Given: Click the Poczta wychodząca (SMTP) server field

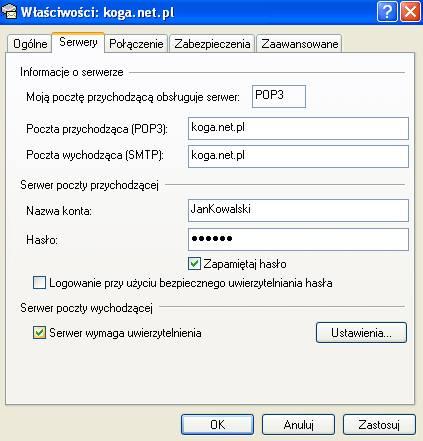Looking at the screenshot, I should point(298,156).
